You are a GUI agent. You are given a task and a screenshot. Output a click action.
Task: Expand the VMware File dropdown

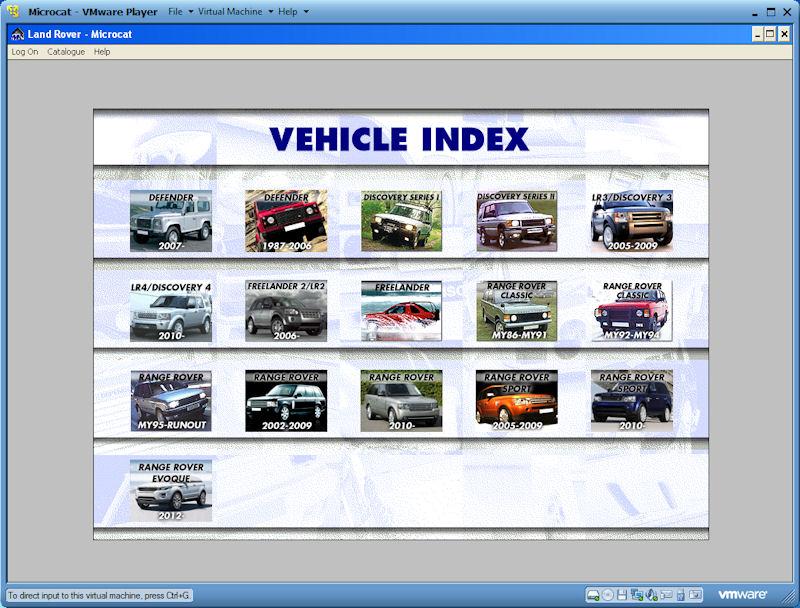(180, 11)
